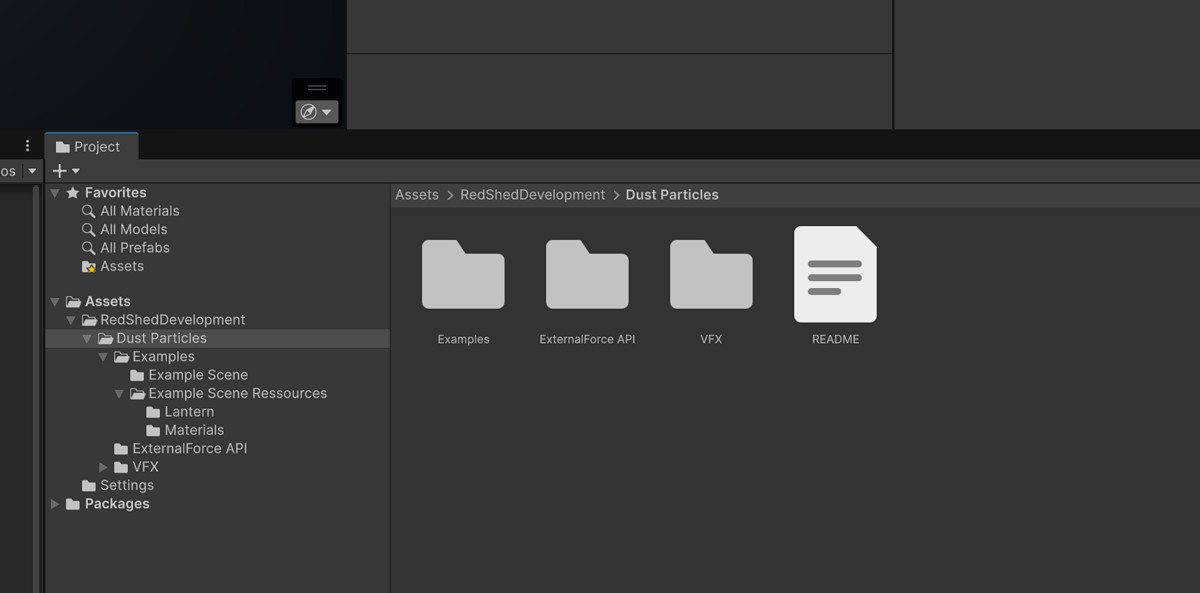Click the magnifier icon beside All Prefabs
Screen dimensions: 1200x593
88,247
